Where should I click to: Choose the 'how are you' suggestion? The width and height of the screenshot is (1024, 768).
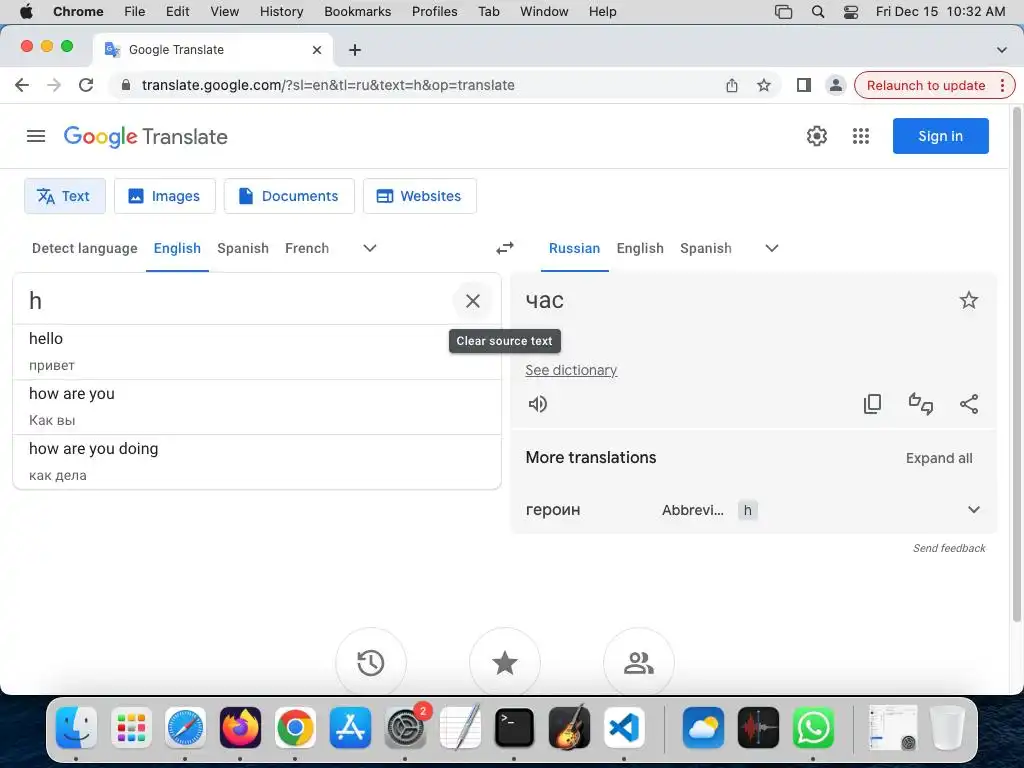(x=257, y=407)
